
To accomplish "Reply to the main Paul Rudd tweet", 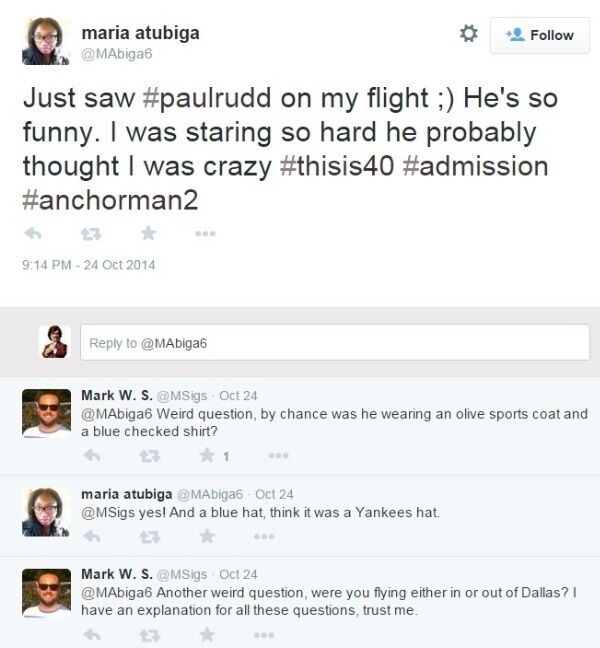I will tap(32, 233).
